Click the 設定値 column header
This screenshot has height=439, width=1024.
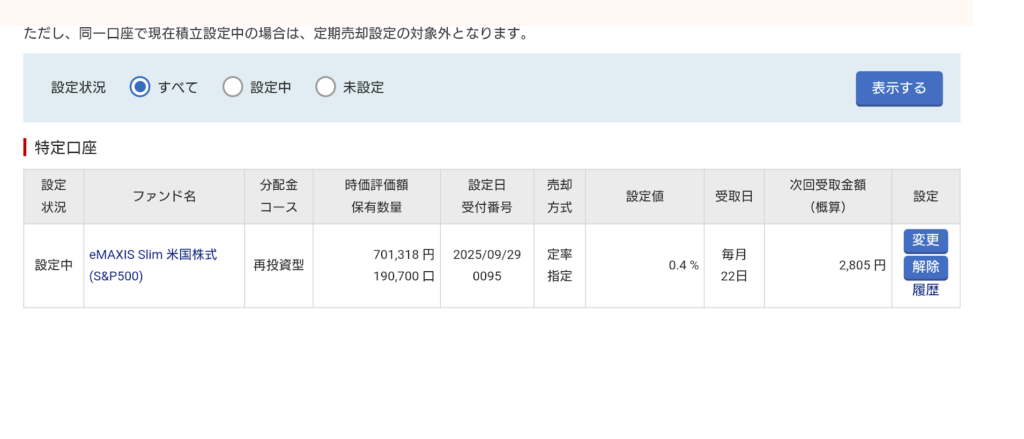click(645, 196)
